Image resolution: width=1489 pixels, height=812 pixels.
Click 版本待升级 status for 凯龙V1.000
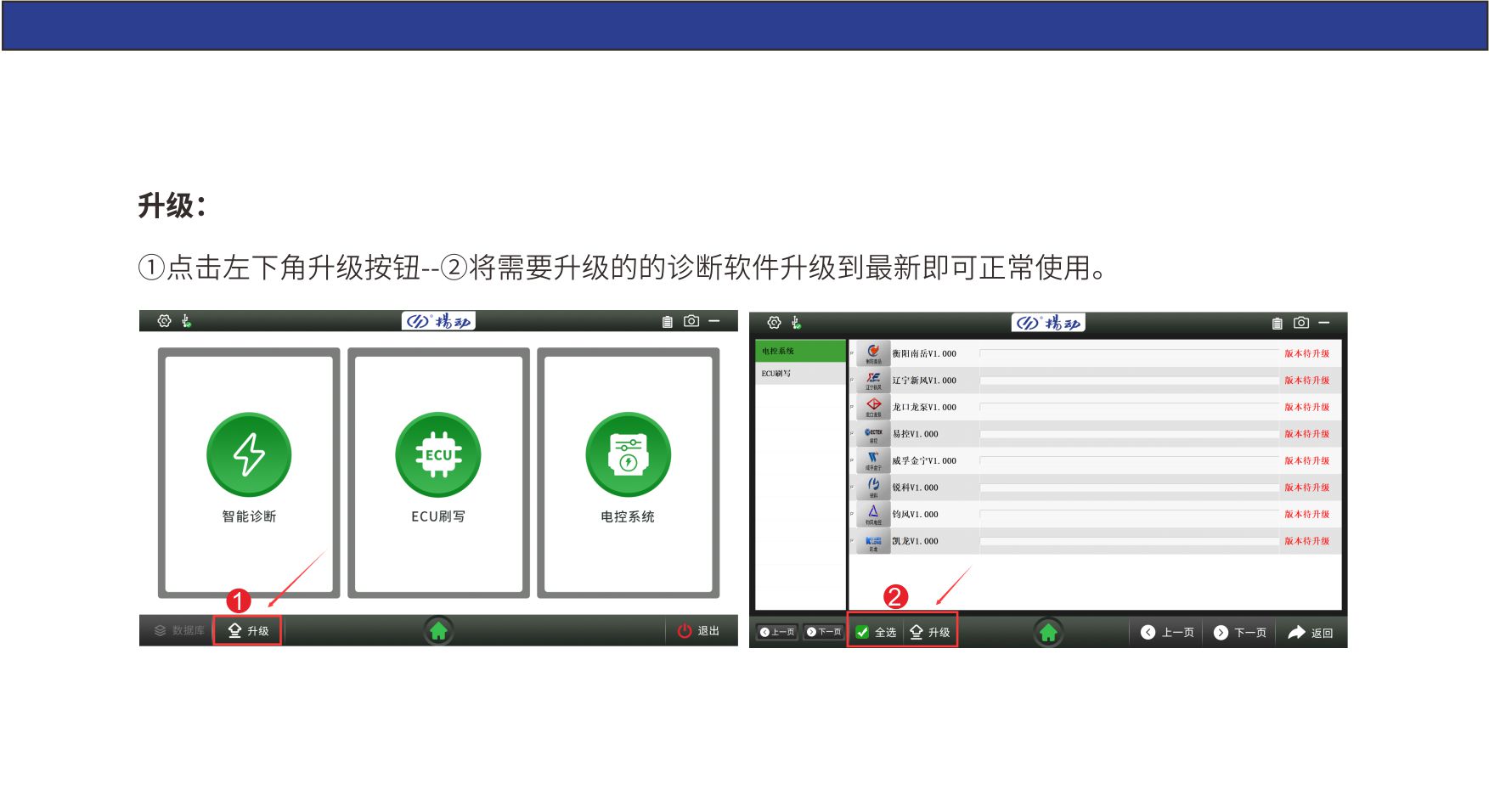click(1306, 541)
